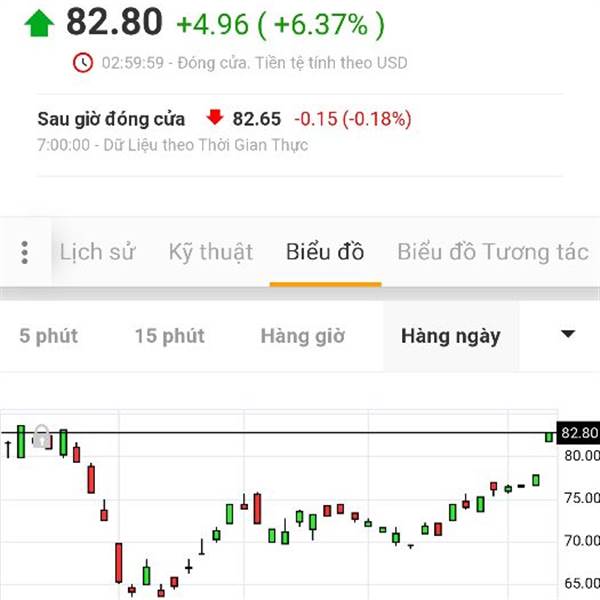Select the 15 phút interval
The image size is (600, 600).
[x=170, y=336]
